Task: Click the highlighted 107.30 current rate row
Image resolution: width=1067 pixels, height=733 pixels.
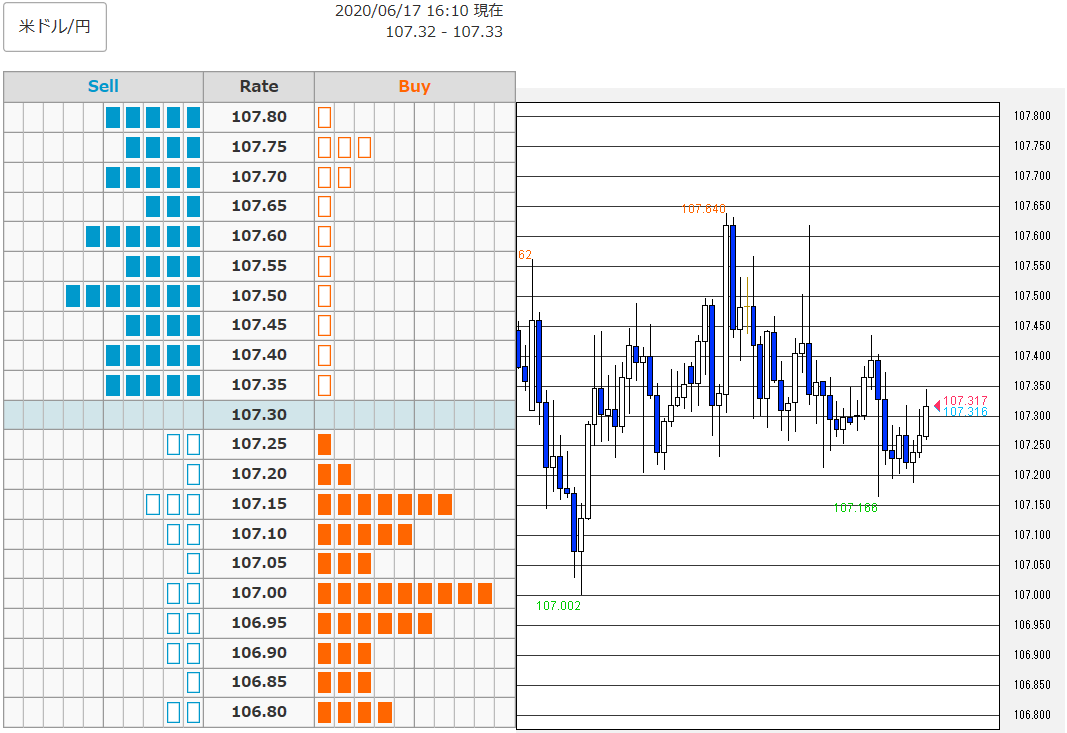Action: click(x=259, y=415)
